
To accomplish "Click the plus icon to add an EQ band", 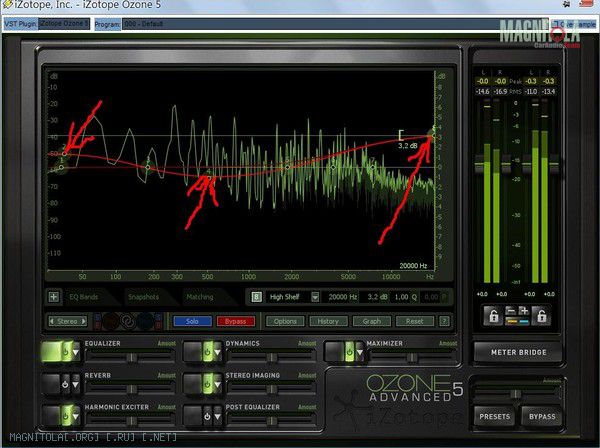I will (54, 296).
